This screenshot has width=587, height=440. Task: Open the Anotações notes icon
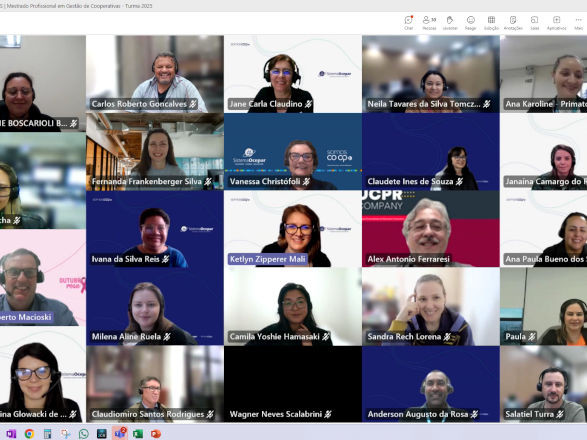[513, 22]
